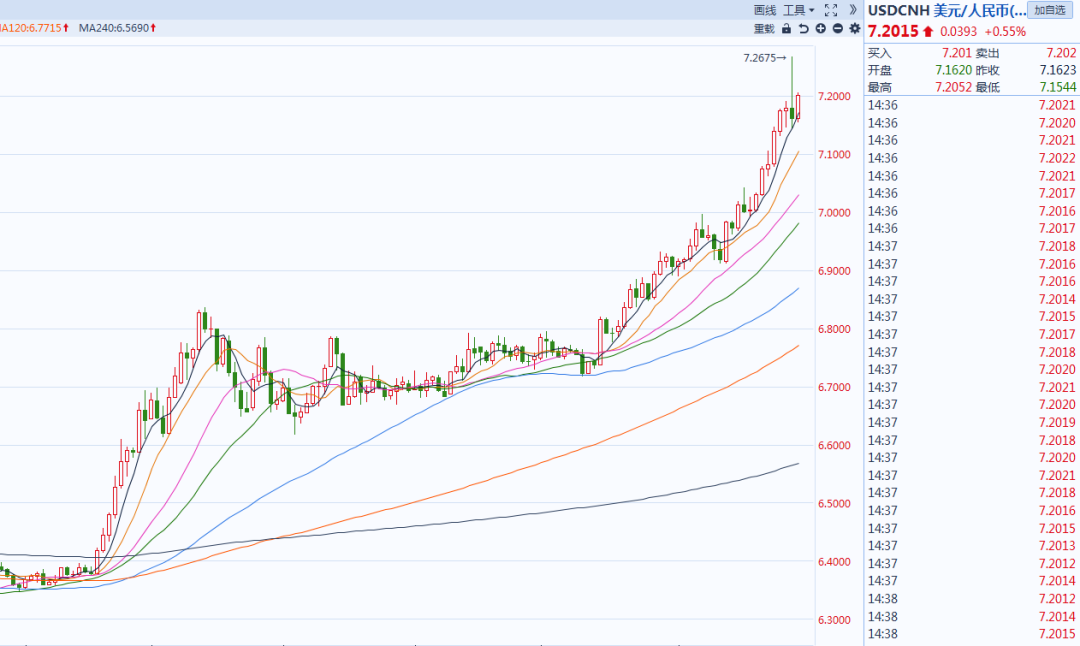Click the 昨收 previous close 7.1623
1080x646 pixels.
pyautogui.click(x=1058, y=70)
